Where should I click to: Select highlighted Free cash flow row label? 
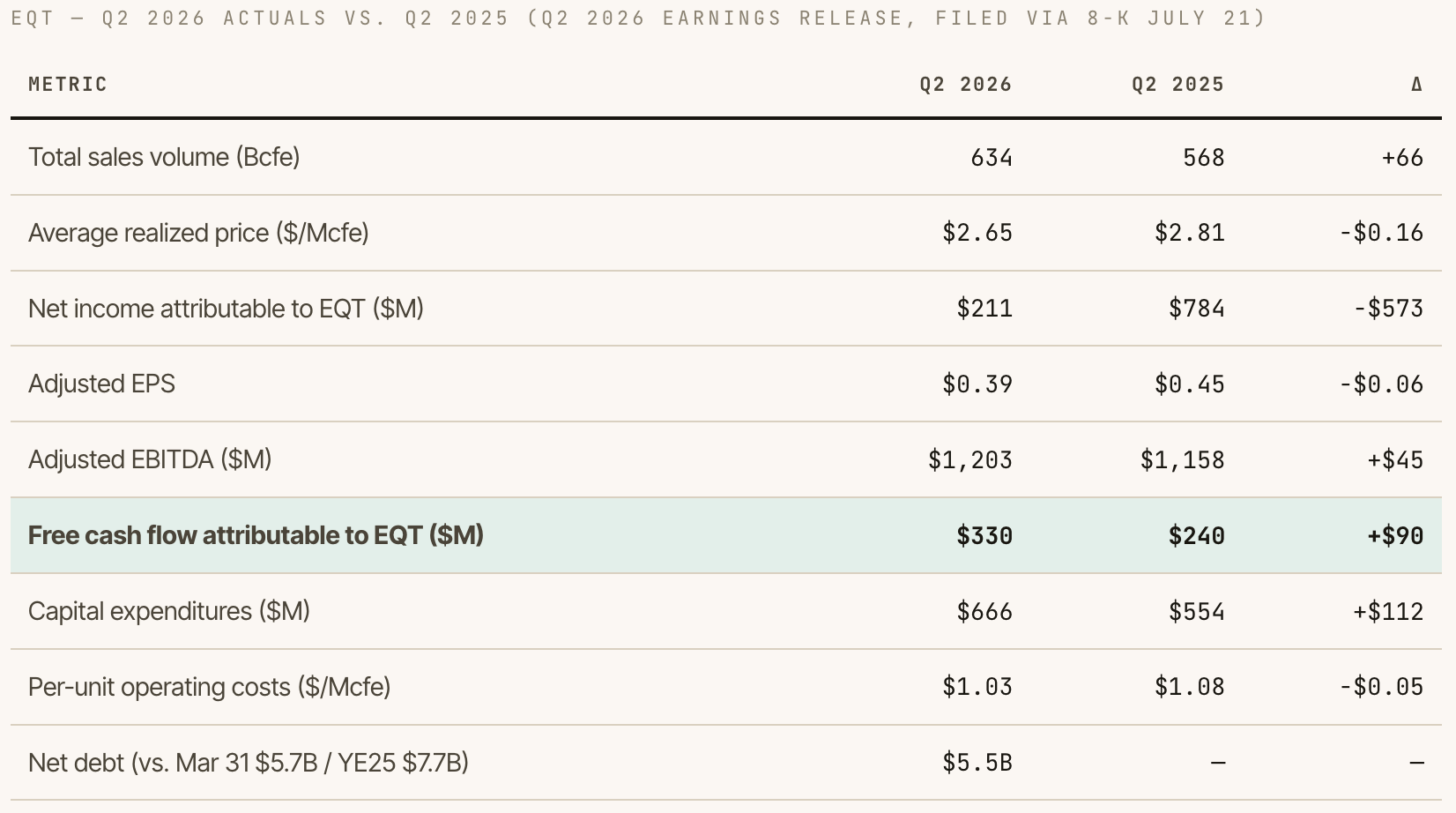pos(256,535)
